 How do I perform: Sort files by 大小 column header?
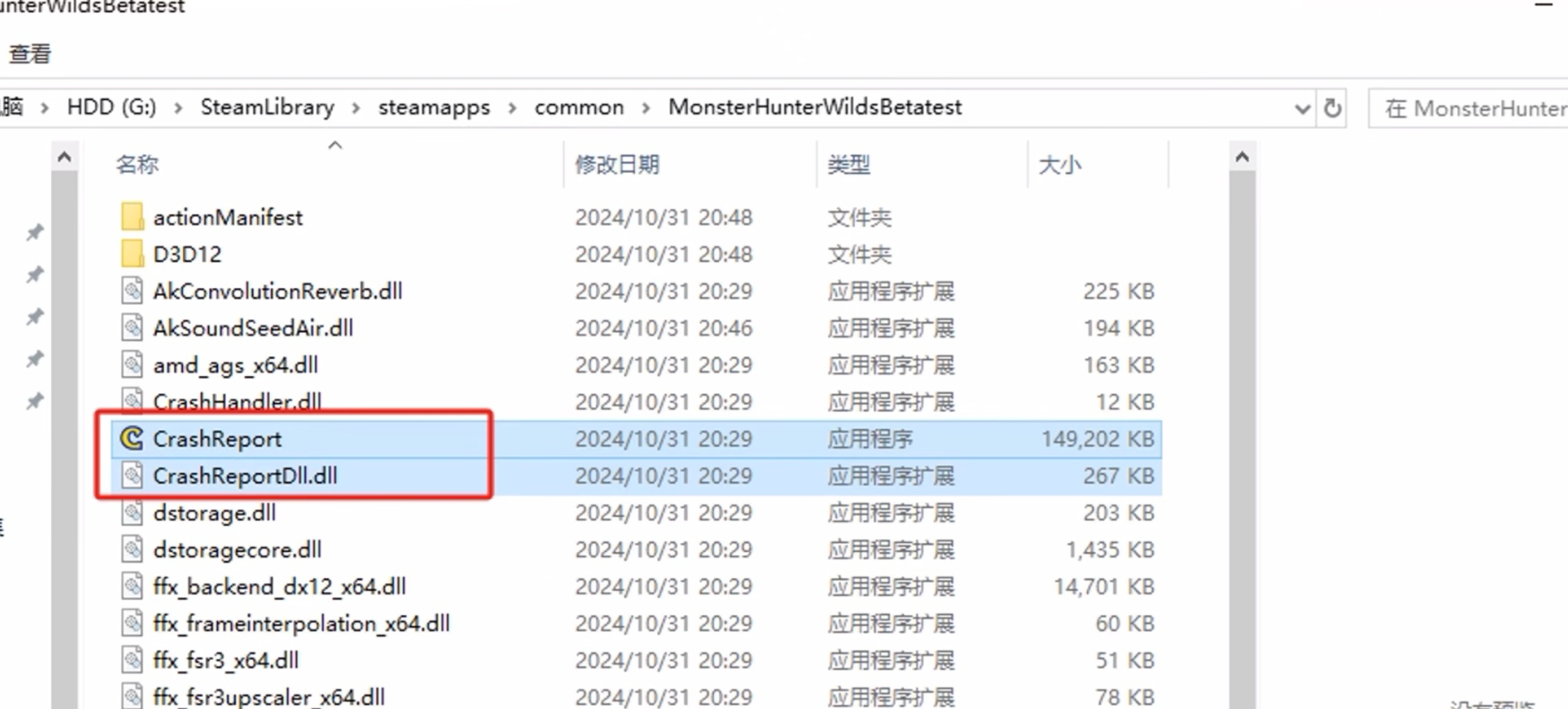[x=1059, y=165]
